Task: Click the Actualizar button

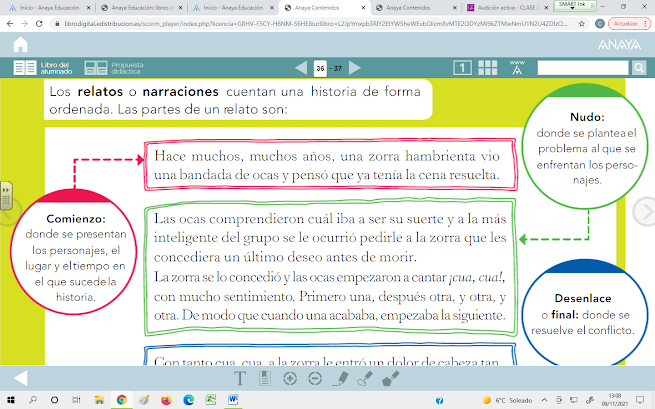Action: 629,24
